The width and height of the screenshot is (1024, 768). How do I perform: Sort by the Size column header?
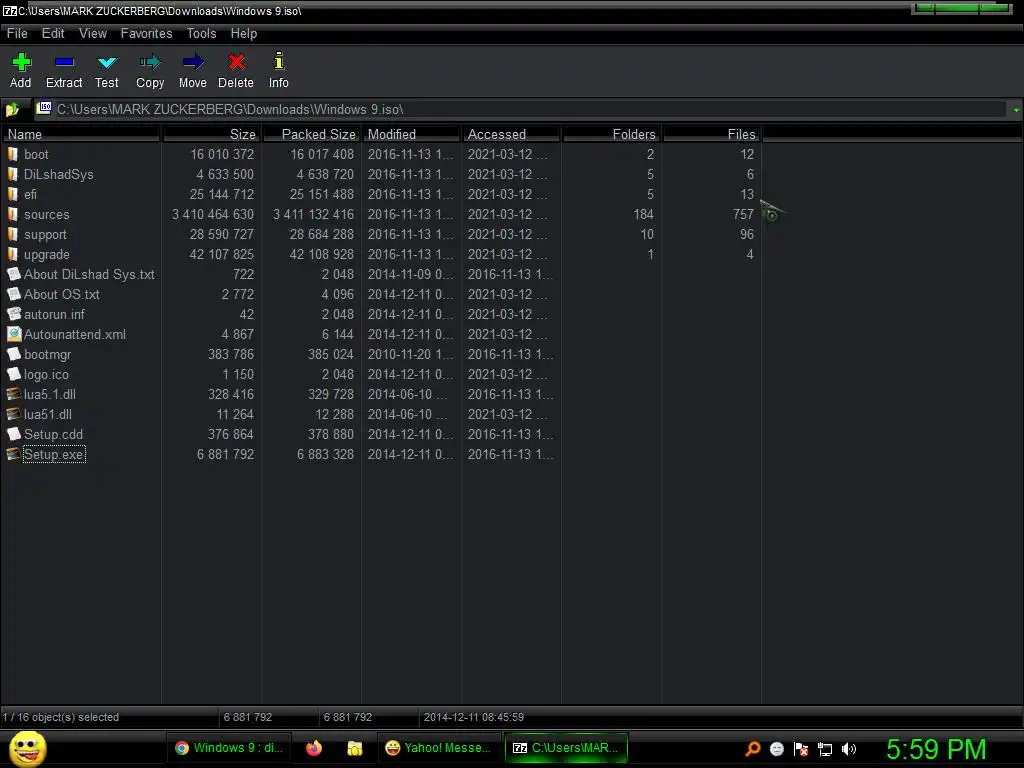point(212,134)
